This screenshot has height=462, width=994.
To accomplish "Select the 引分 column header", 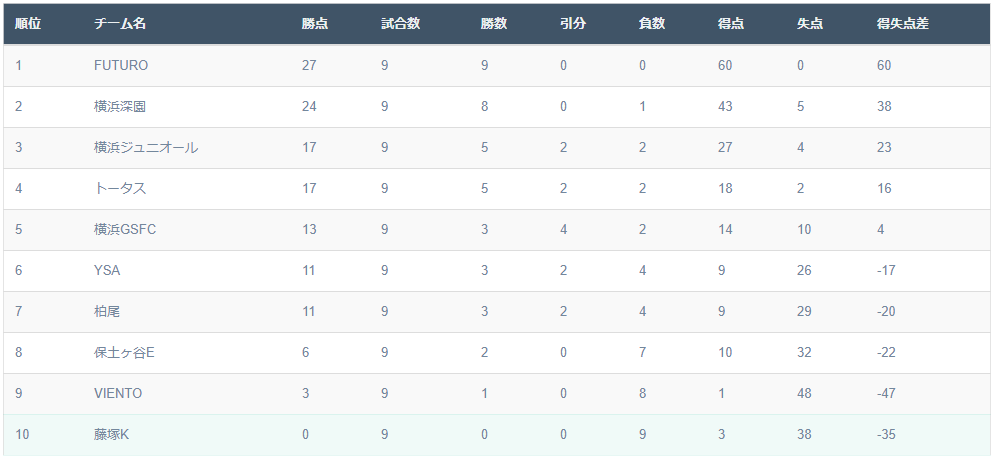I will click(x=573, y=23).
